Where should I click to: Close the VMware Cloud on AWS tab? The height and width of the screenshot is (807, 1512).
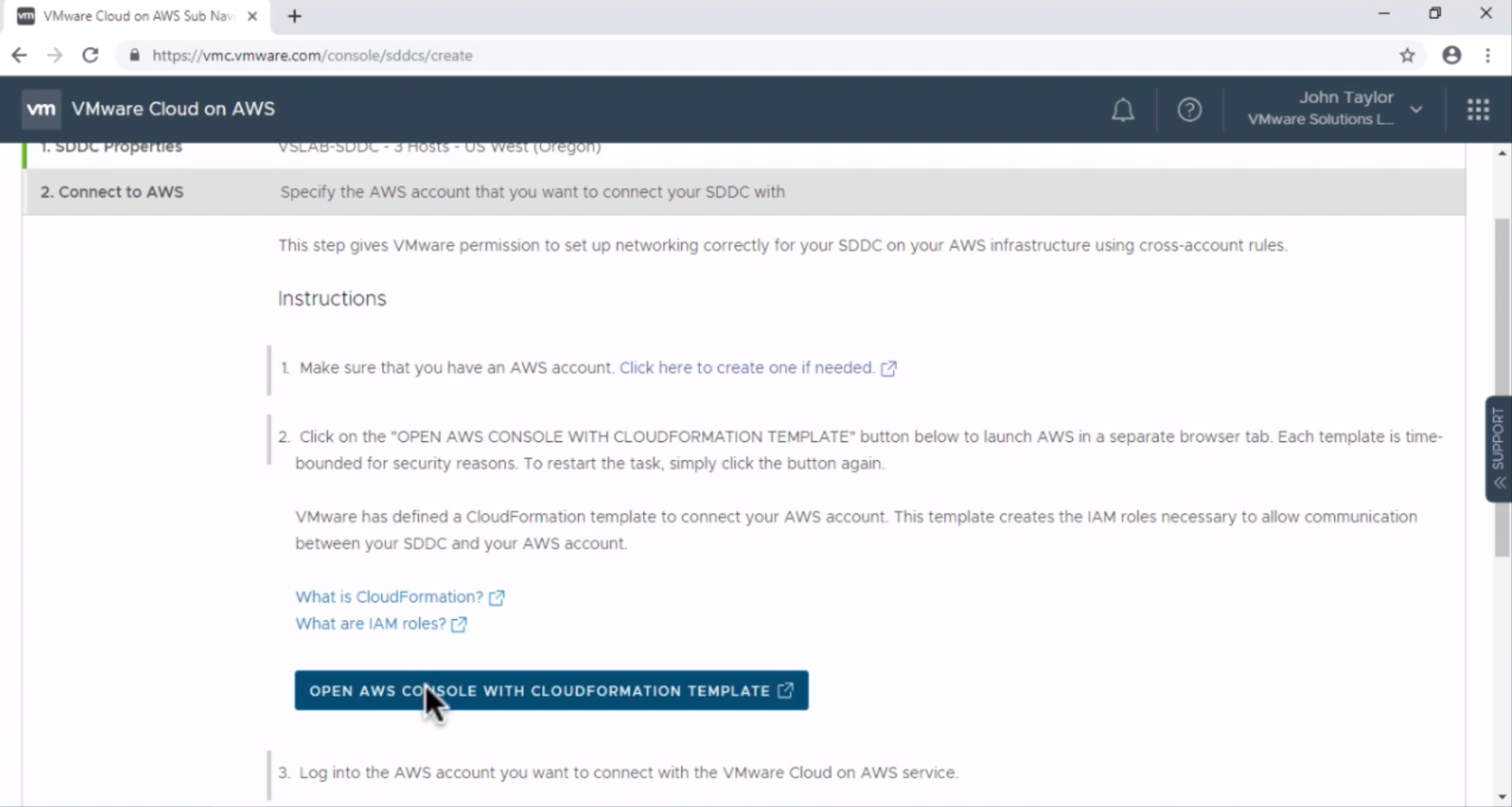[x=252, y=16]
